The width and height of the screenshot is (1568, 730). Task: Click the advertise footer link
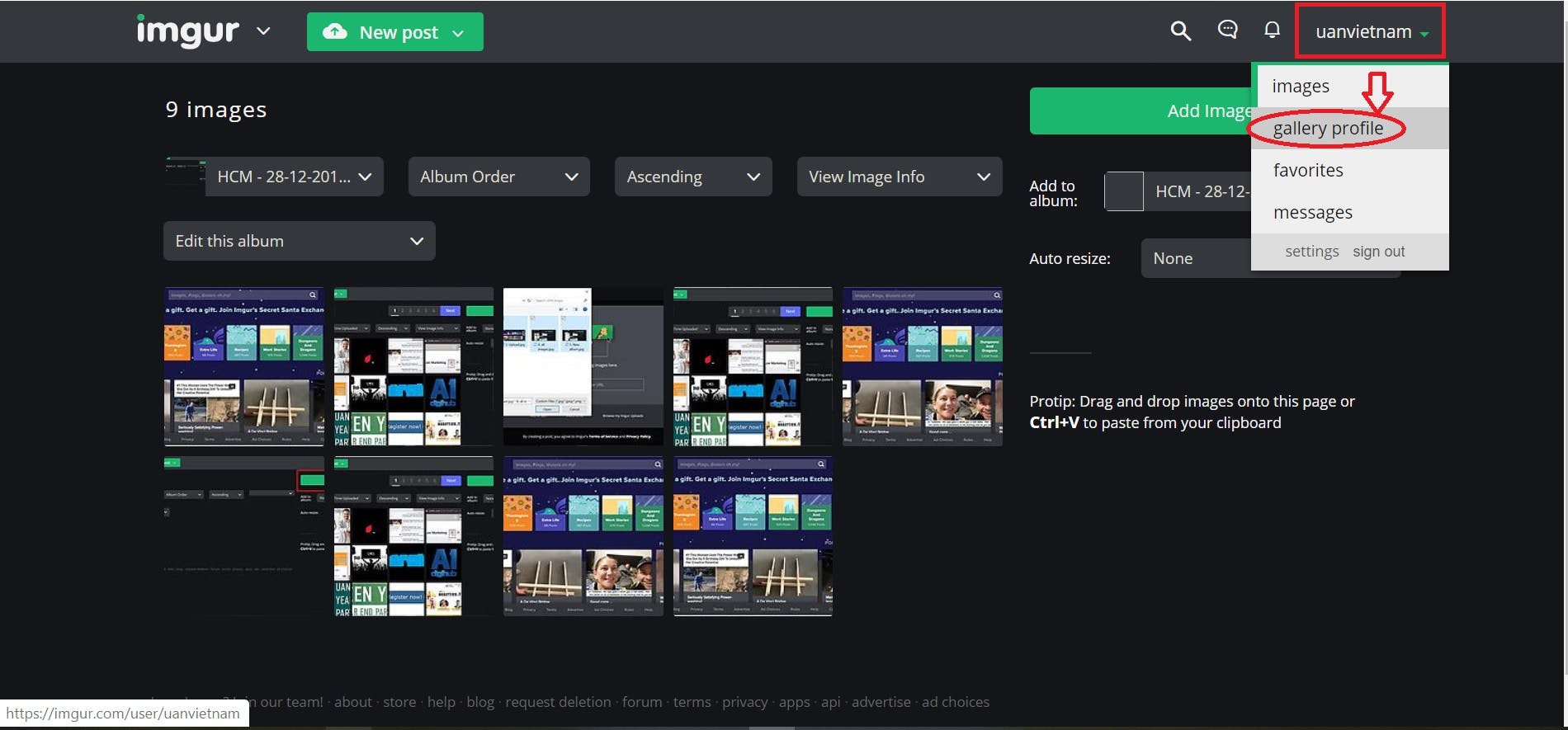point(881,702)
